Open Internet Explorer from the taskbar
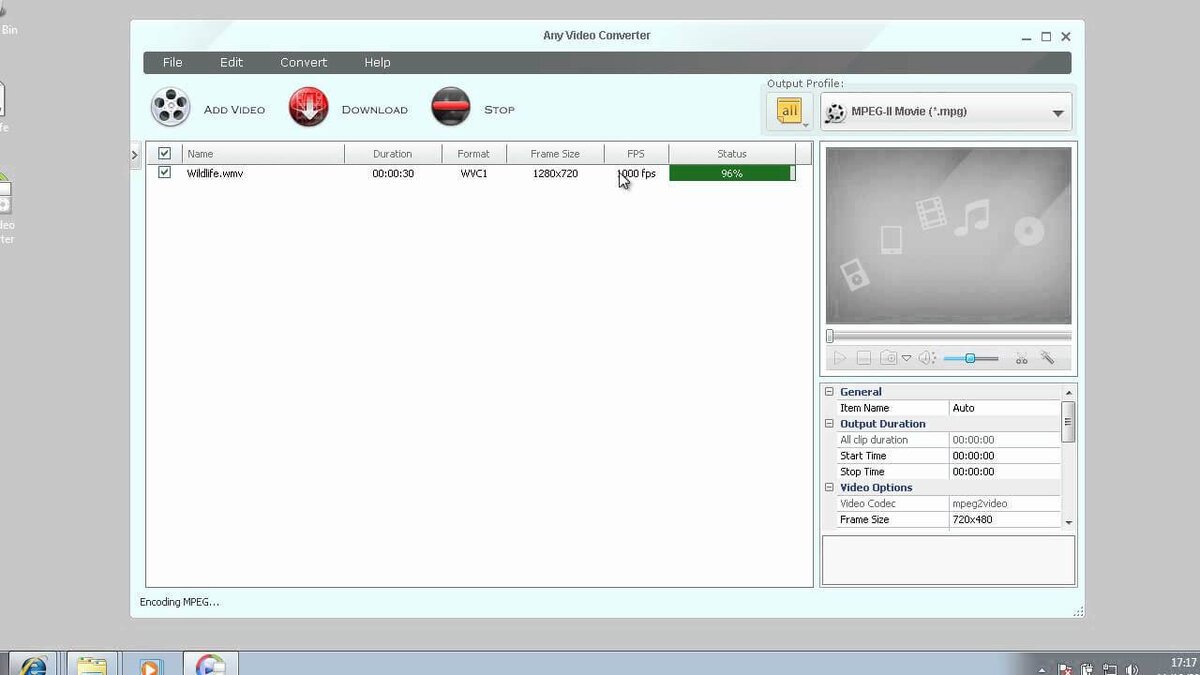This screenshot has height=675, width=1200. coord(33,665)
